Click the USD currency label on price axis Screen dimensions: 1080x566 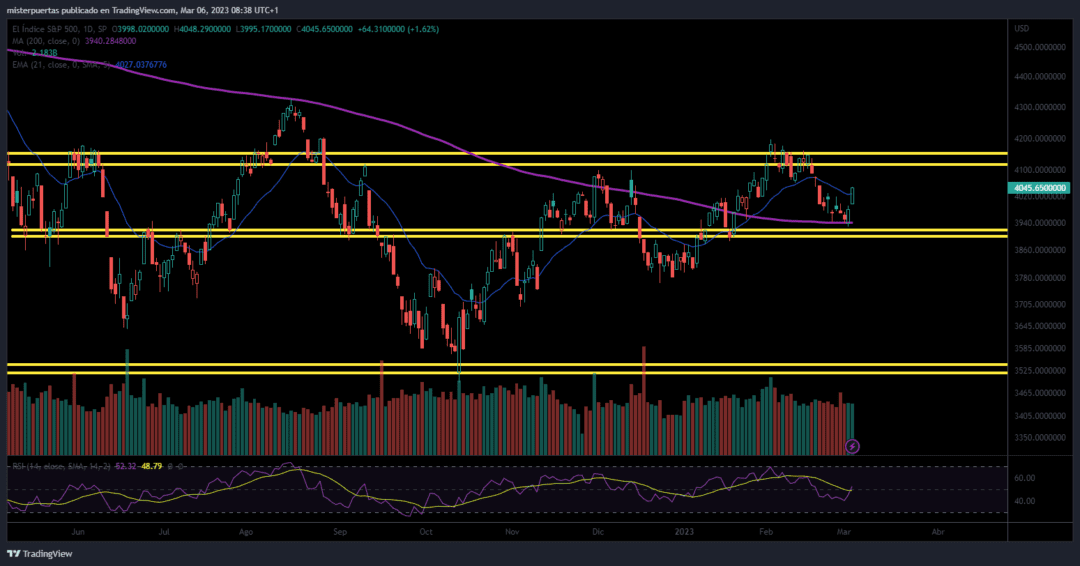tap(1021, 28)
